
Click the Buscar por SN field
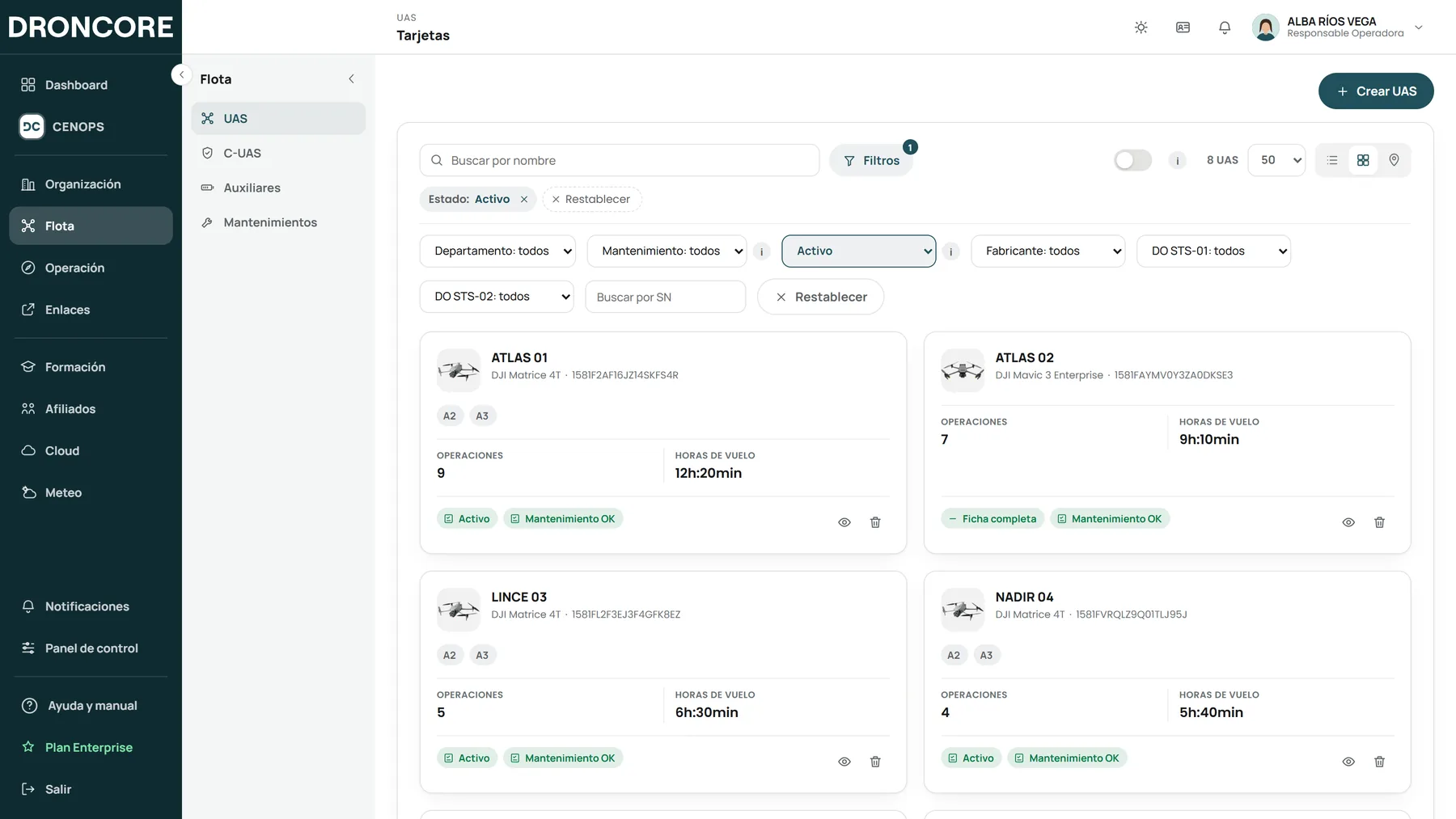click(665, 297)
